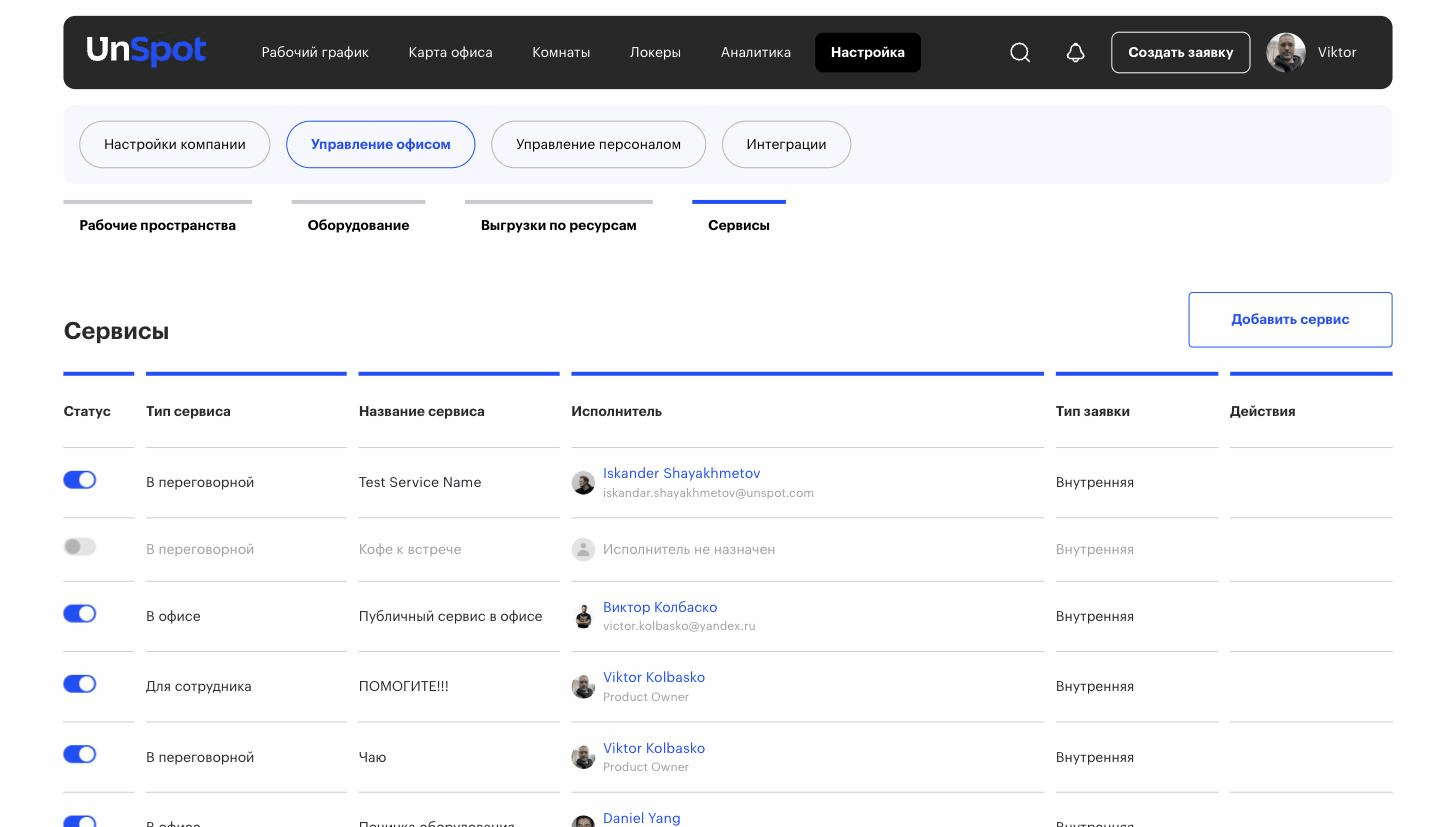
Task: Open Viktor's profile avatar
Action: coord(1286,52)
